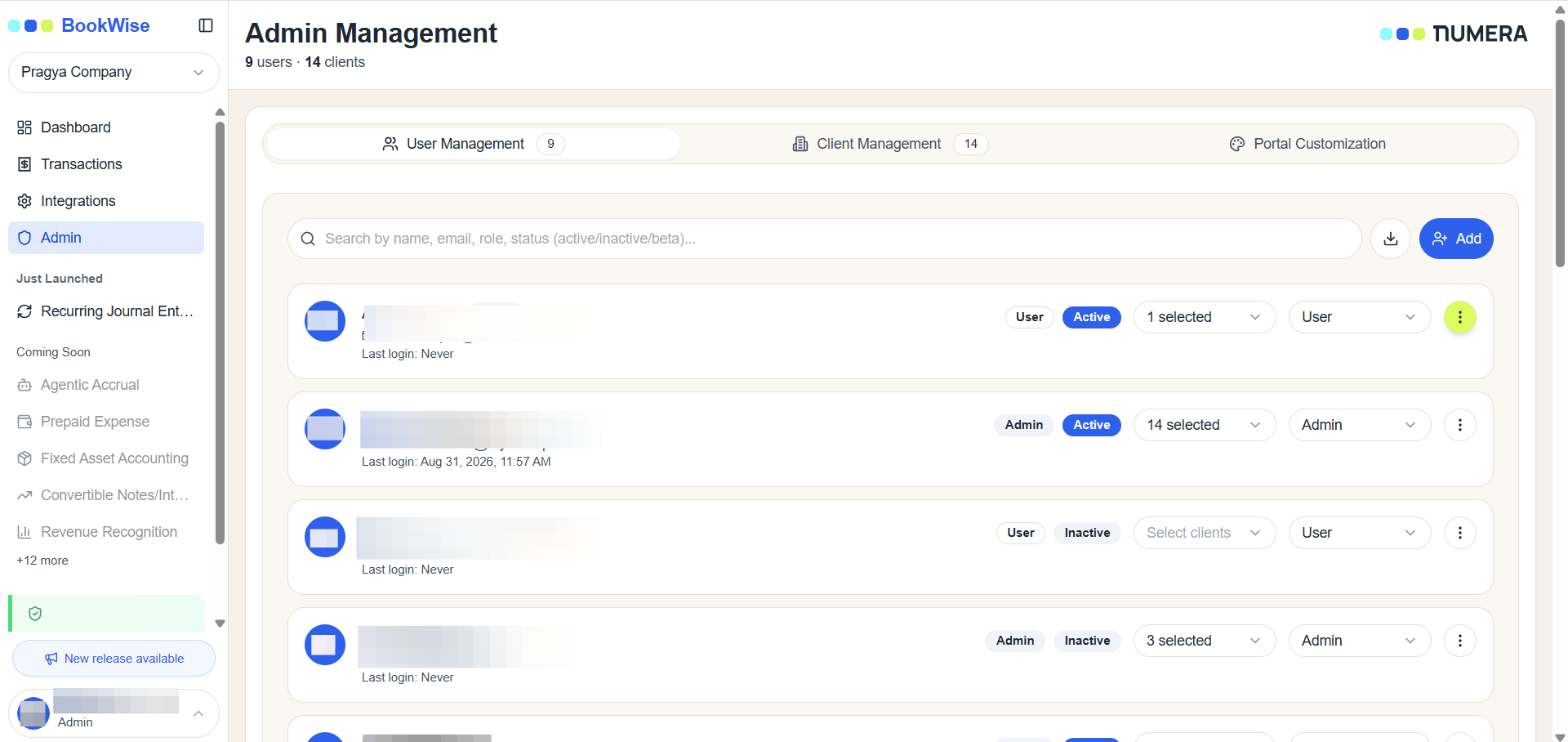Open the '1 selected' clients dropdown

coord(1205,317)
